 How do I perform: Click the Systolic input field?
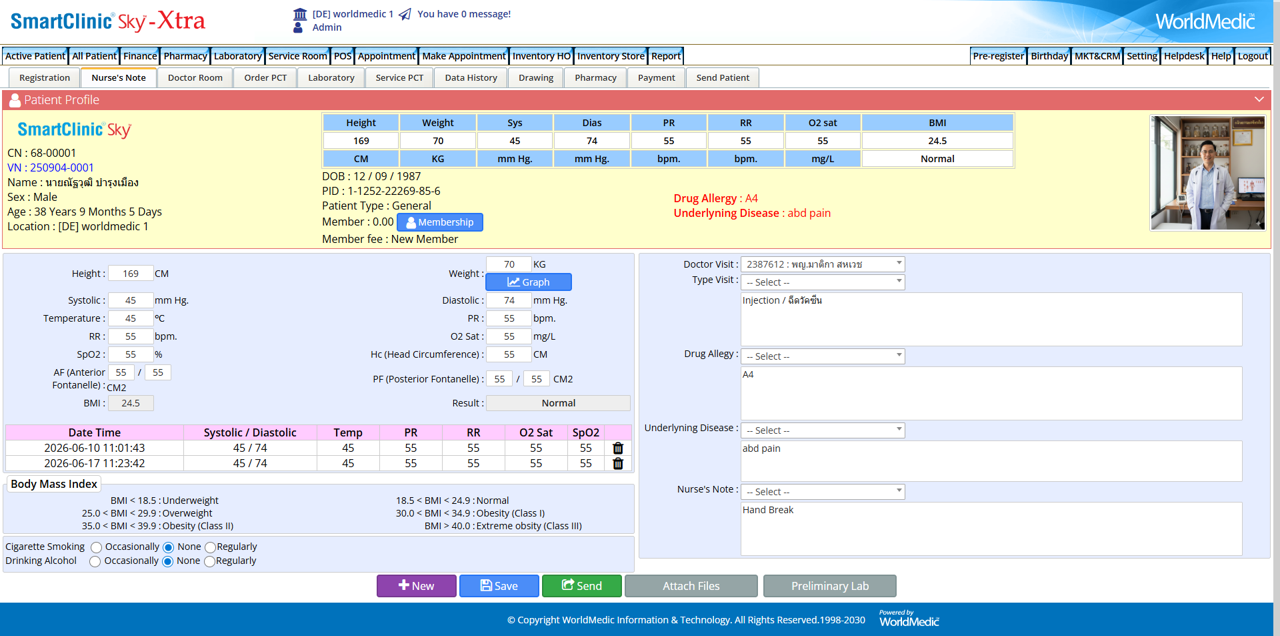(x=130, y=300)
